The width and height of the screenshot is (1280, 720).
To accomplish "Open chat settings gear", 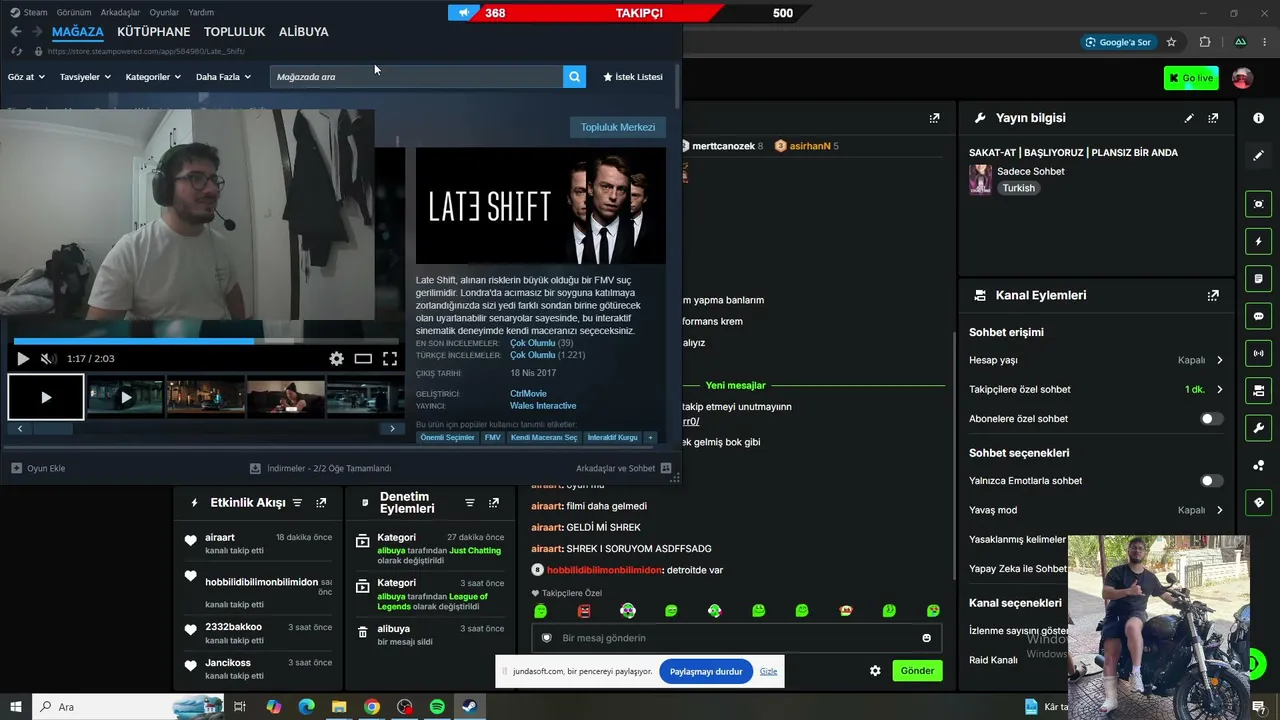I will [875, 671].
